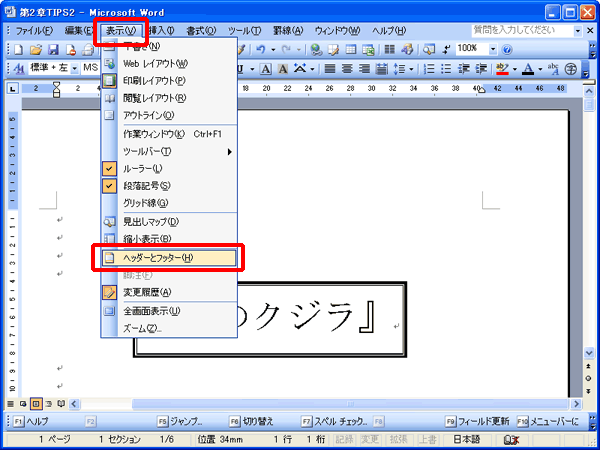Click the Center alignment icon
This screenshot has width=600, height=450.
[347, 69]
